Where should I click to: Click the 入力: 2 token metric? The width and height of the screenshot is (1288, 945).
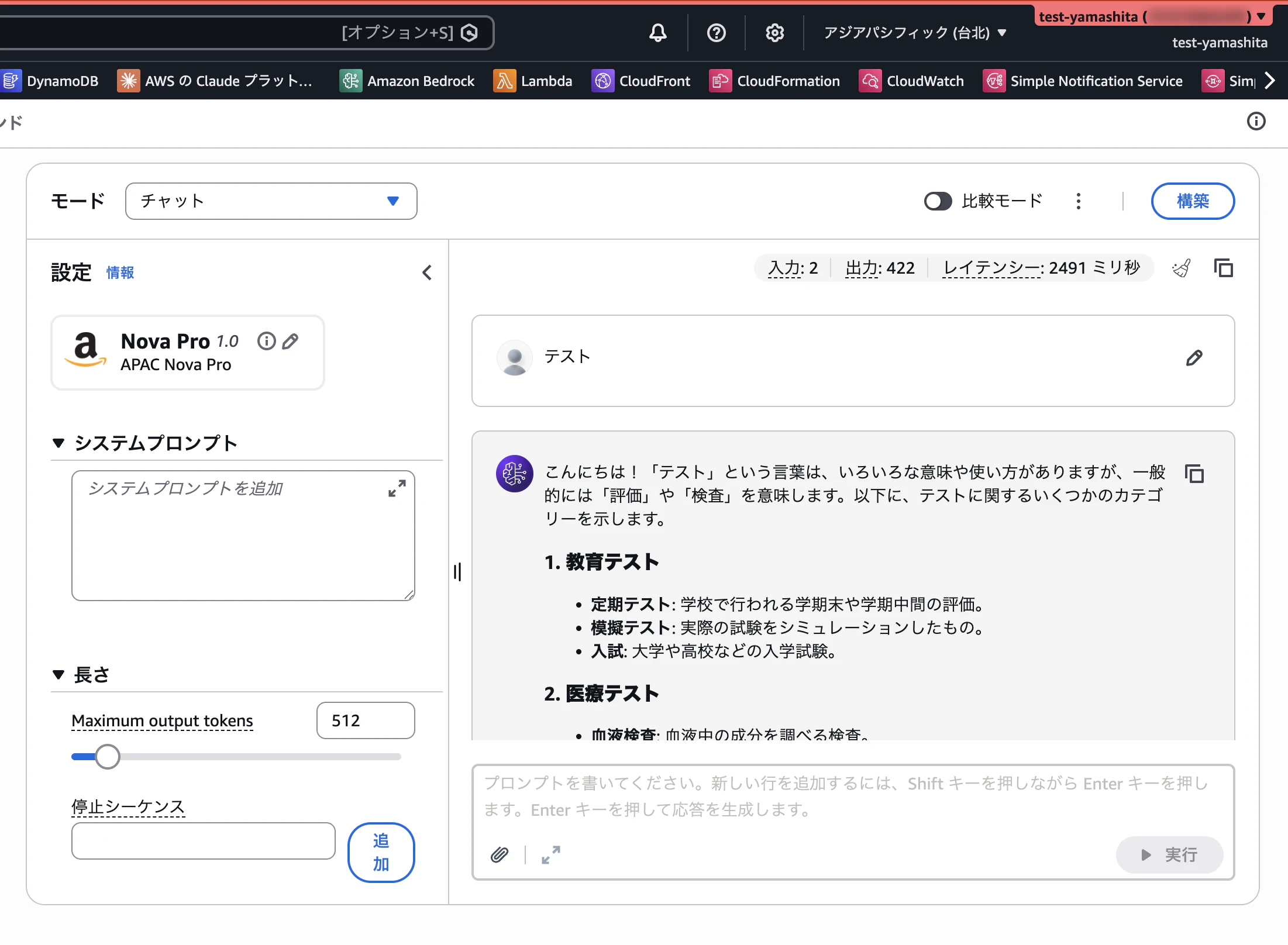[x=793, y=268]
